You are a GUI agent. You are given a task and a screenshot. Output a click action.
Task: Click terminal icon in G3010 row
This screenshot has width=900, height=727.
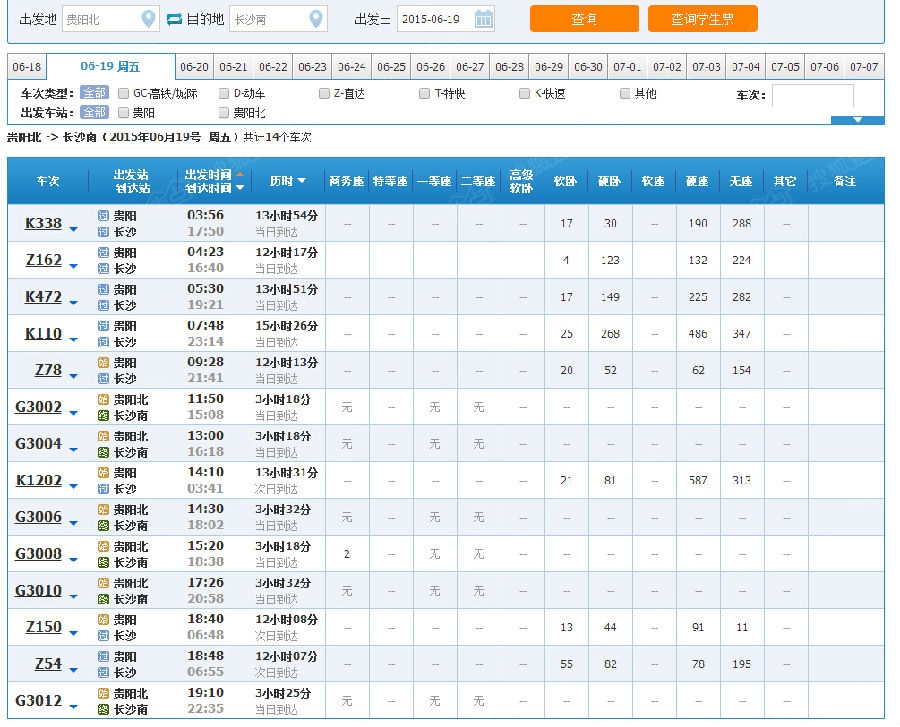coord(103,599)
